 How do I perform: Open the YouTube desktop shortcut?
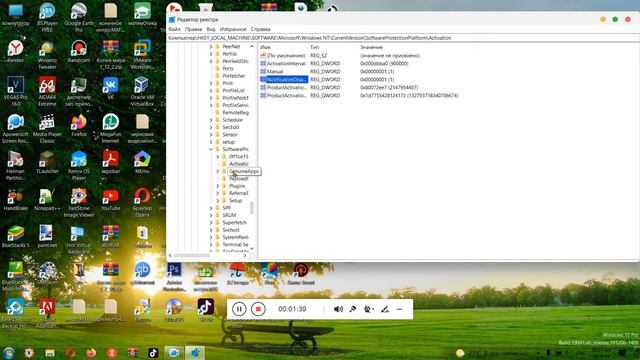click(111, 199)
